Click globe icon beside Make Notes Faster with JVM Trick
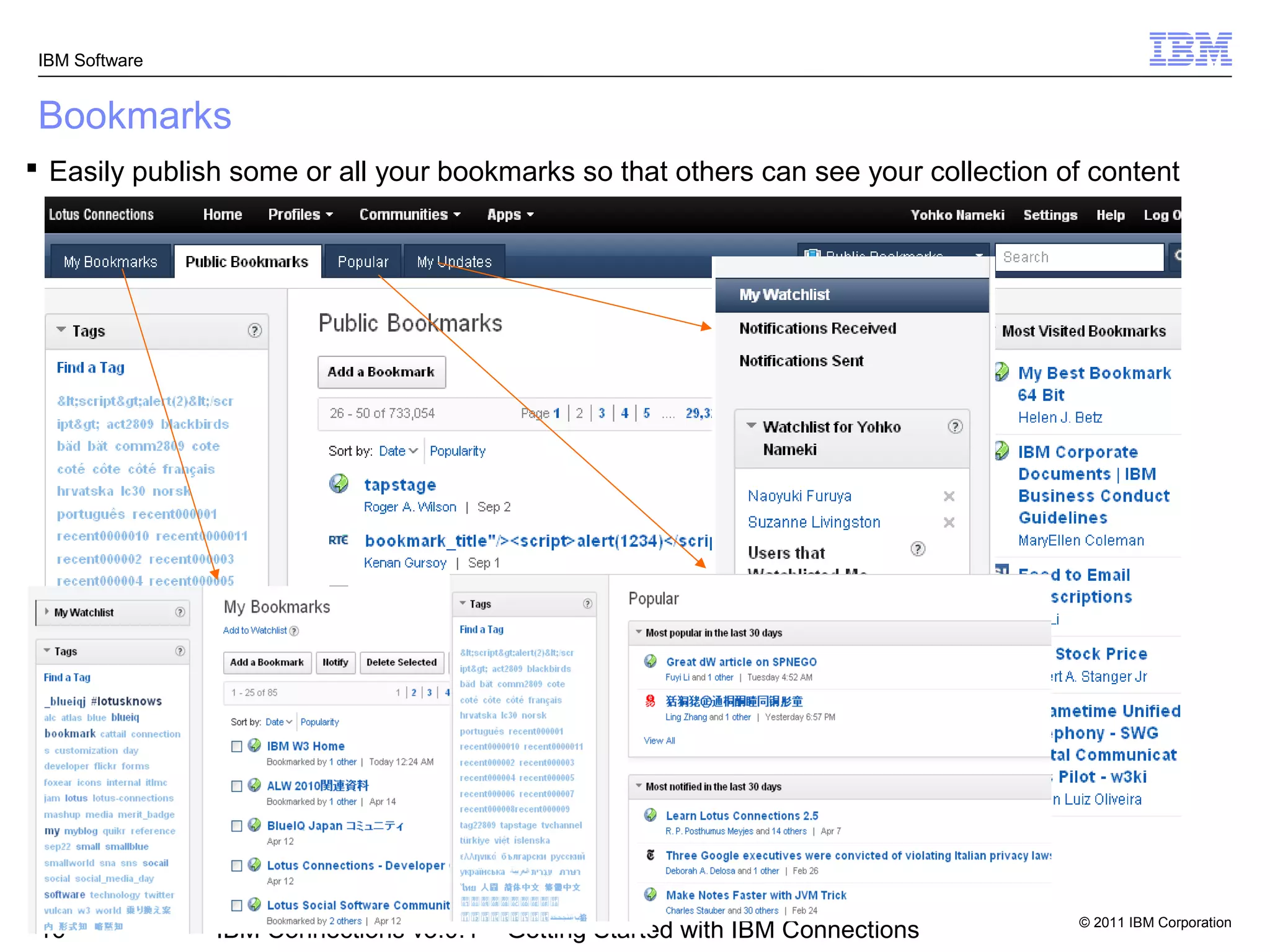The width and height of the screenshot is (1270, 952). pos(651,894)
